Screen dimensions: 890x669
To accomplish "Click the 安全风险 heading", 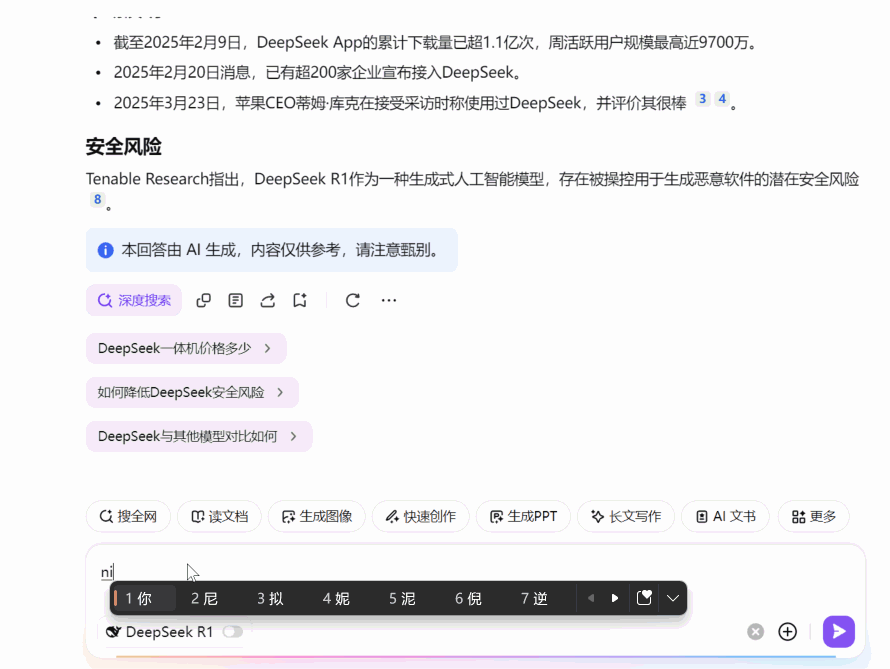I will tap(124, 147).
